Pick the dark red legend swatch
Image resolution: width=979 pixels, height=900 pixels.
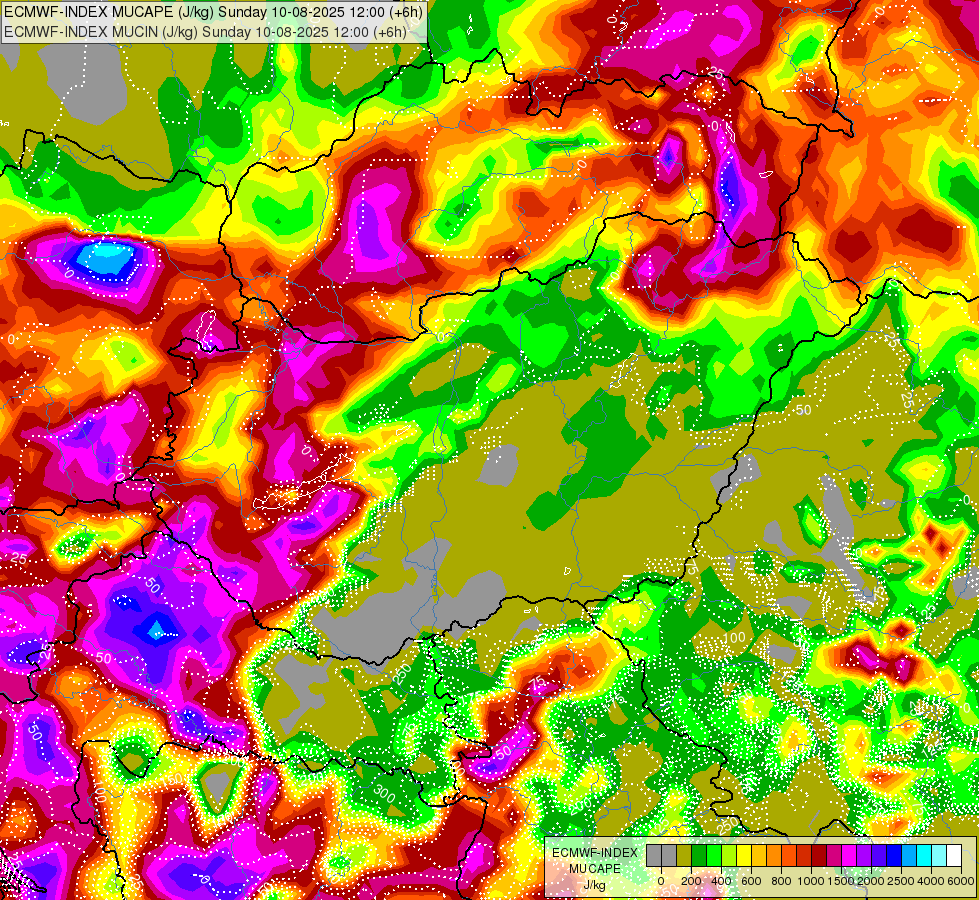[x=820, y=855]
